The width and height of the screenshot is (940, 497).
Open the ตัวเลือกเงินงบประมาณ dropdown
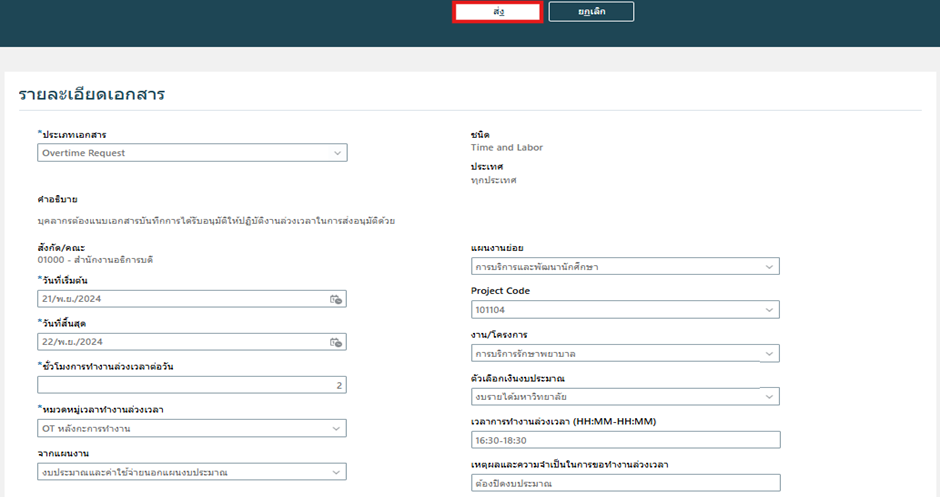tap(768, 397)
